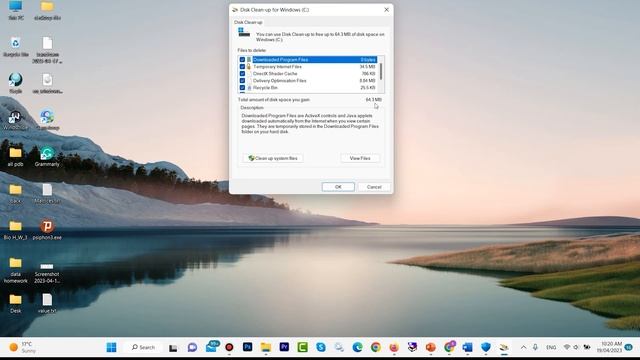Open the all pdb folder

tap(16, 157)
